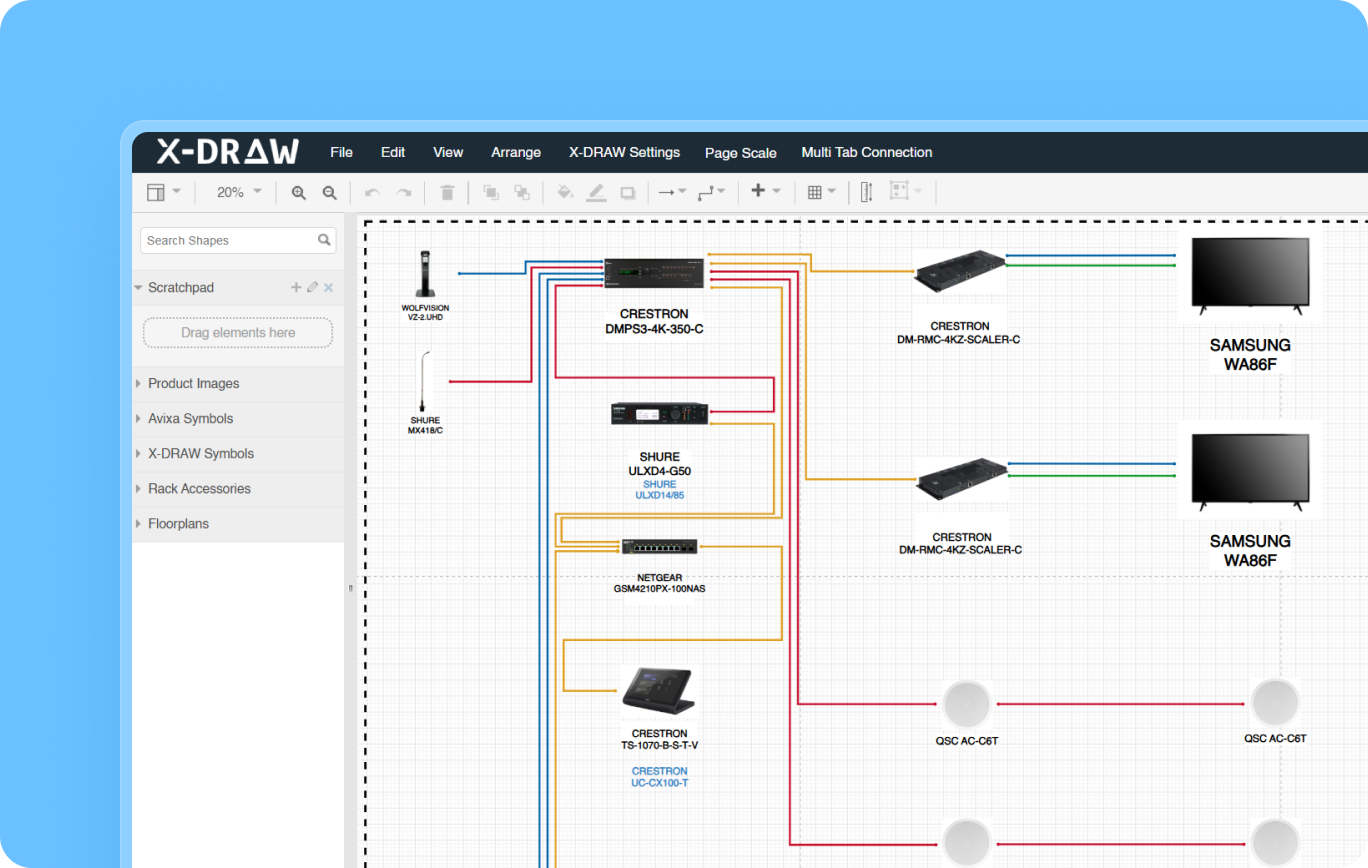Screen dimensions: 1368x868
Task: Pick a line color with pencil icon
Action: coord(596,192)
